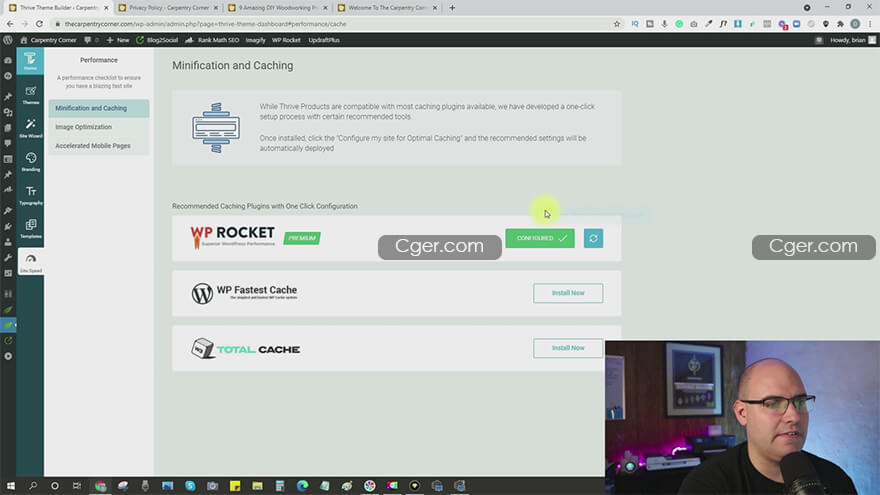Open Carpentry Corner site link in admin bar
This screenshot has width=880, height=495.
pos(48,40)
